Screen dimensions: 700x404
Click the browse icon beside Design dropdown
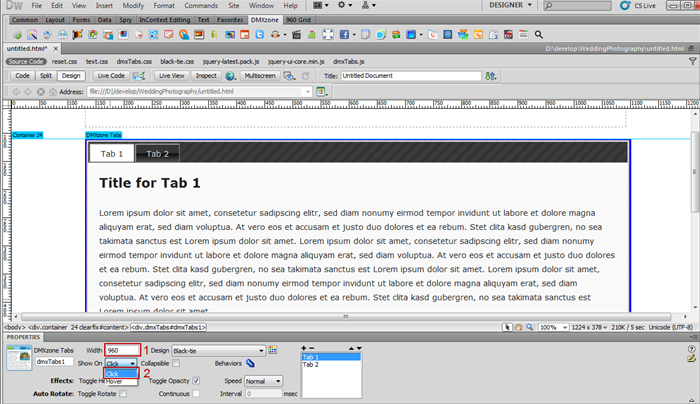click(x=272, y=350)
